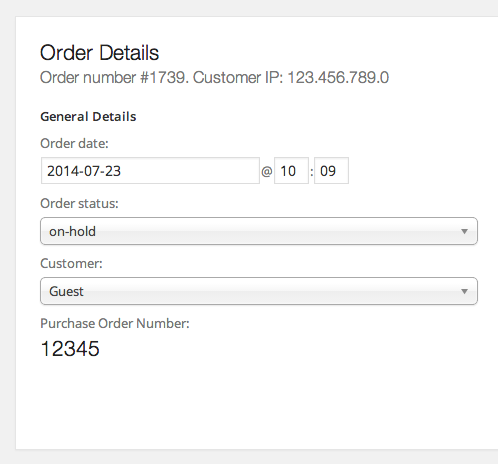
Task: Click the General Details section heading
Action: (88, 117)
